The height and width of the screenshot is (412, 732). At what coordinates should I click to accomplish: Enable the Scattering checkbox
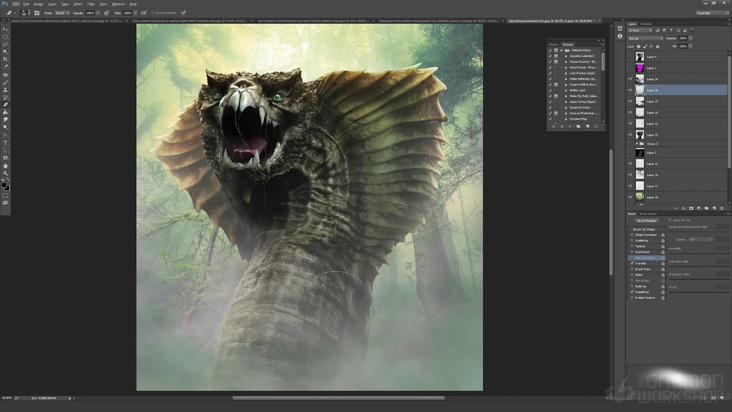click(632, 240)
